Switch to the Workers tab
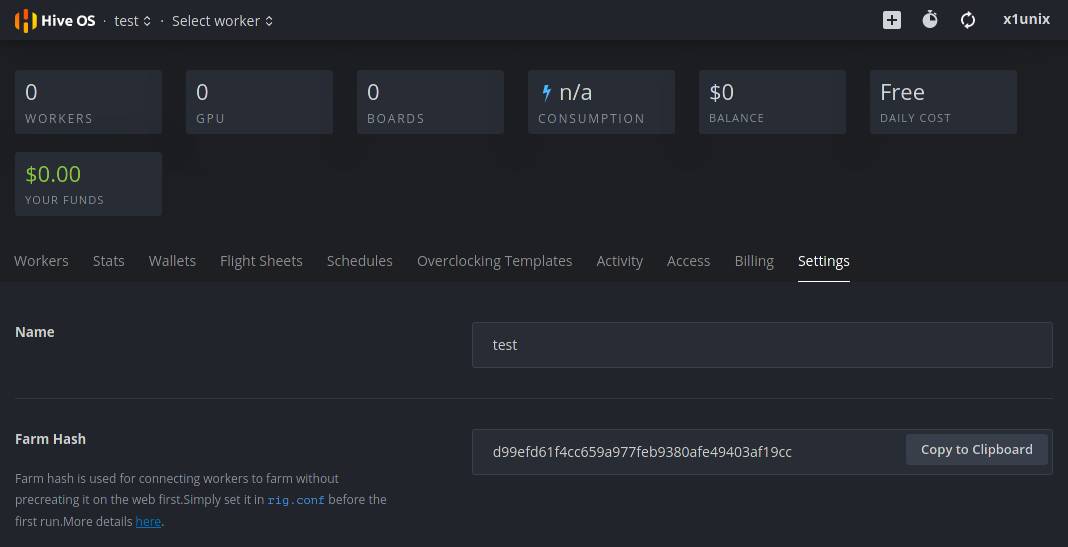 [41, 261]
